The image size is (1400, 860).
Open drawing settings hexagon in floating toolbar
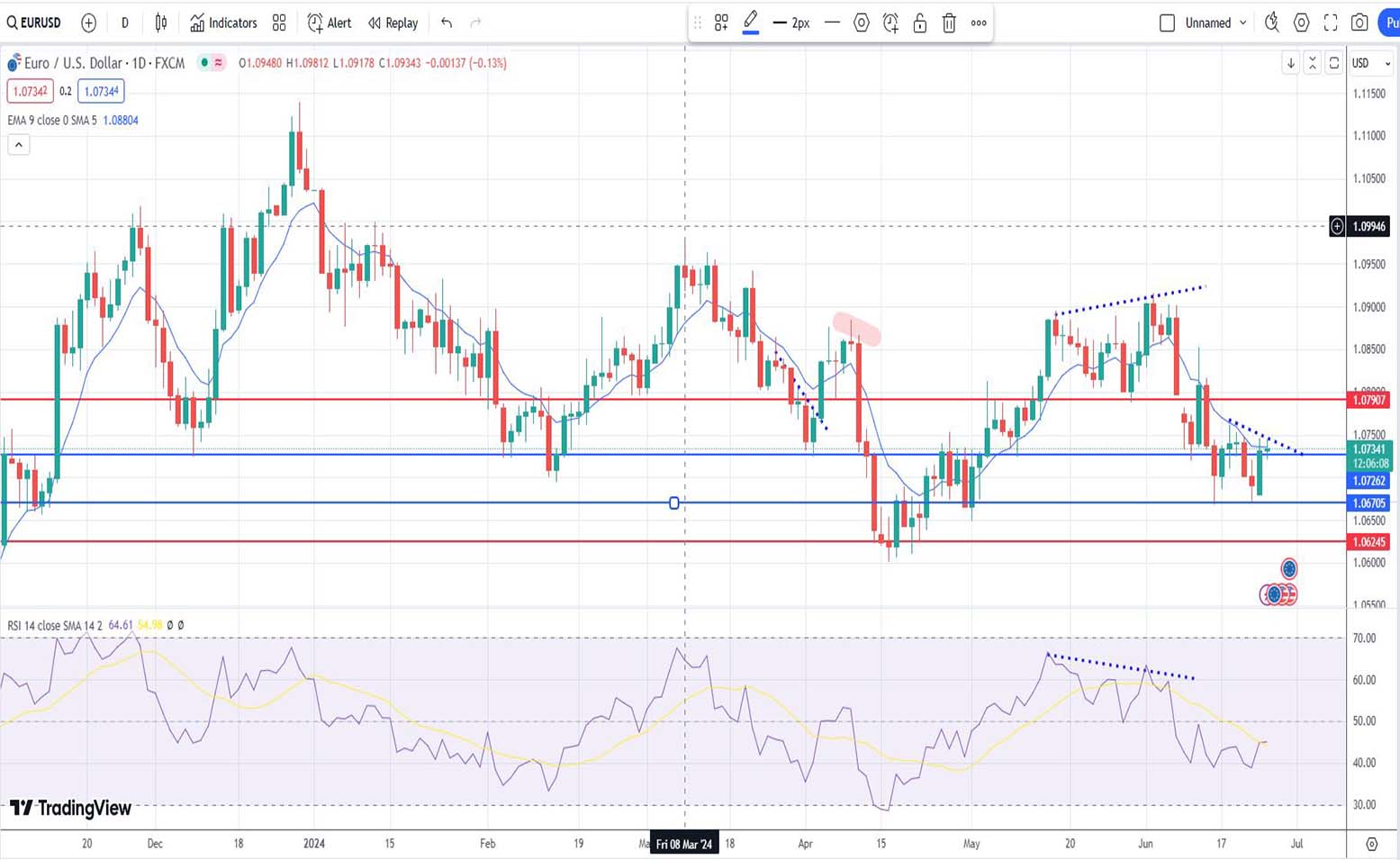point(862,23)
